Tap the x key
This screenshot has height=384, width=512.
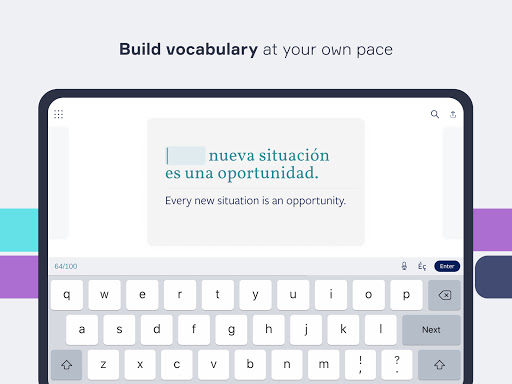click(140, 365)
